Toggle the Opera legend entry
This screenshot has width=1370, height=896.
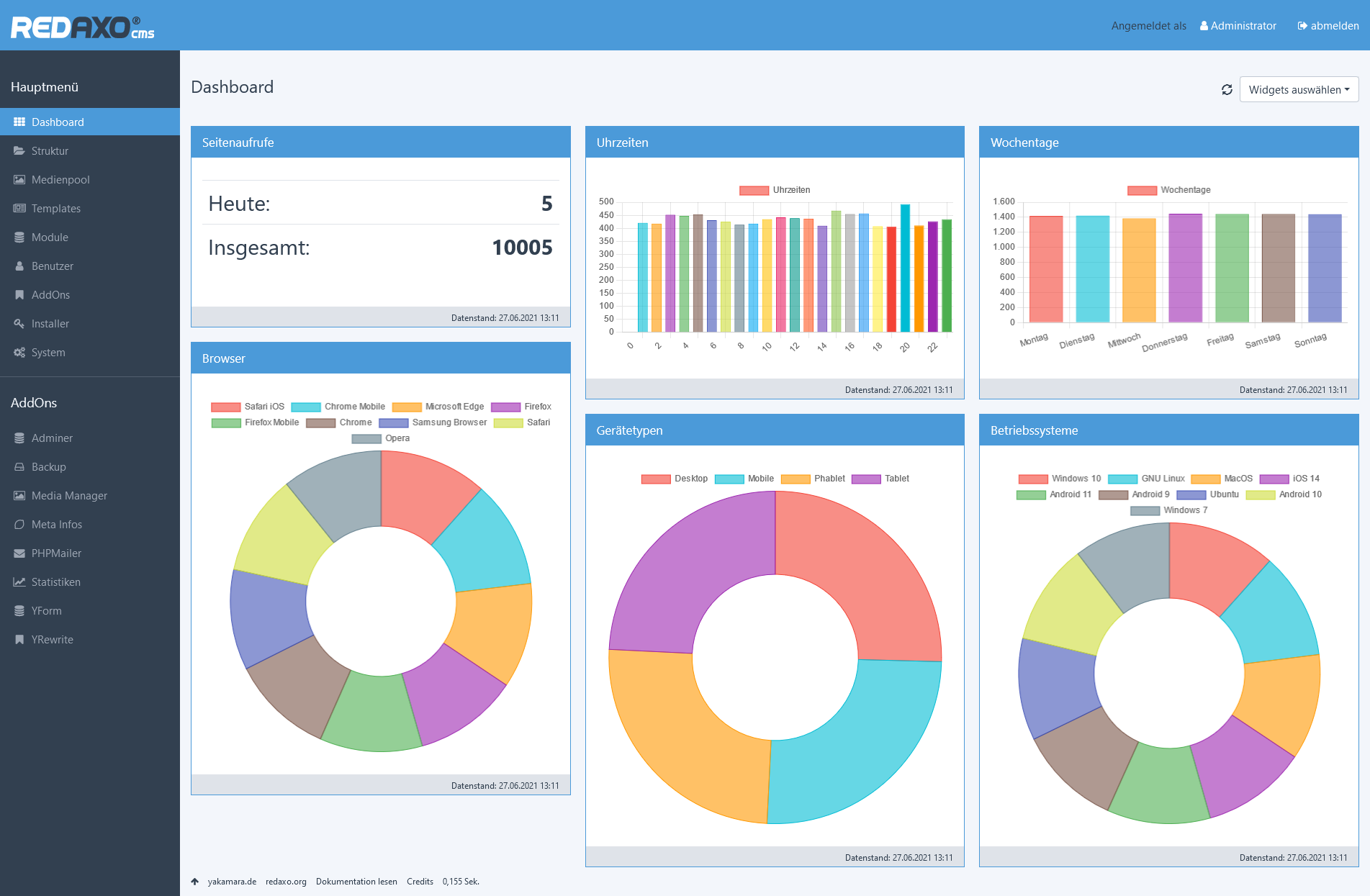click(x=381, y=438)
